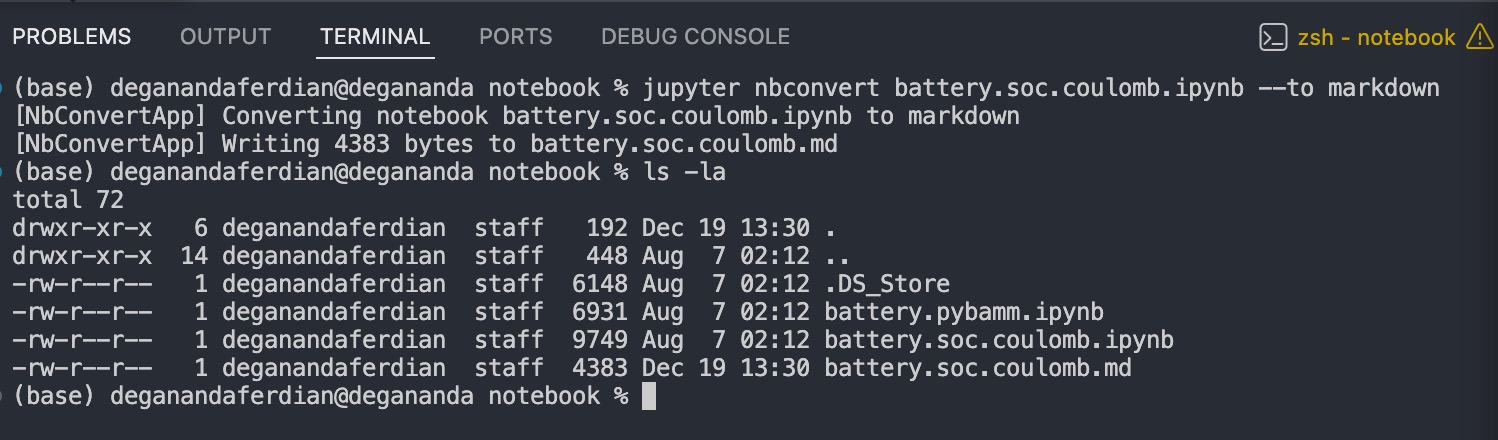1498x440 pixels.
Task: Click battery.soc.coulomb.md in the Writing bytes line
Action: pos(684,144)
